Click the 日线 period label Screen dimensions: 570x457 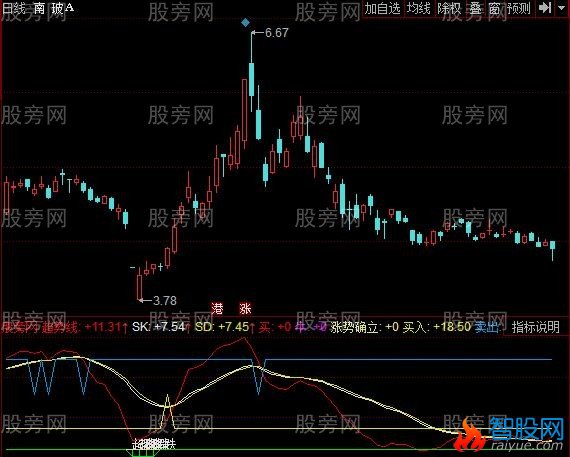(x=13, y=8)
